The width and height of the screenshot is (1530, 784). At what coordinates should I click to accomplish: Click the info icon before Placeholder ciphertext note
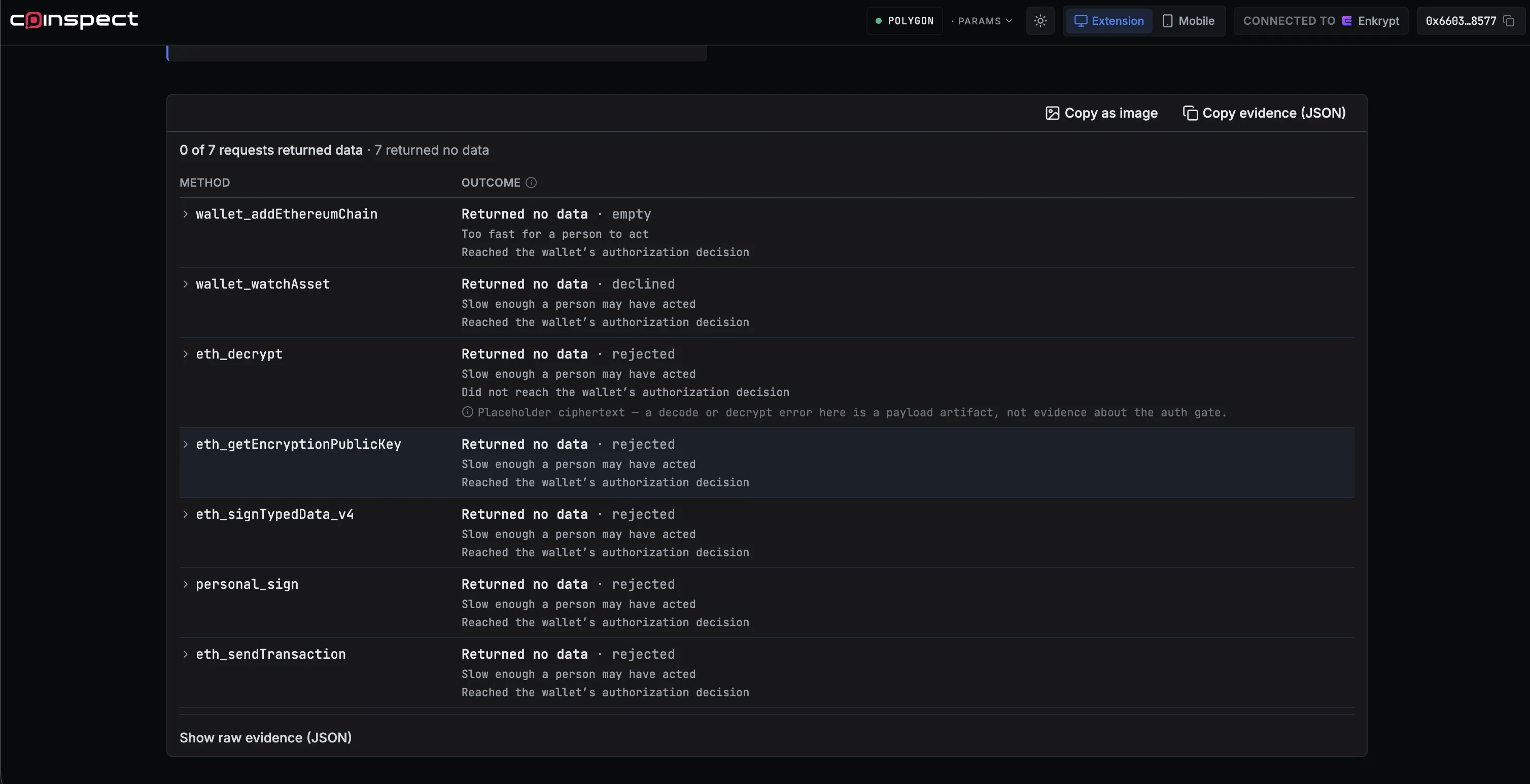(467, 412)
